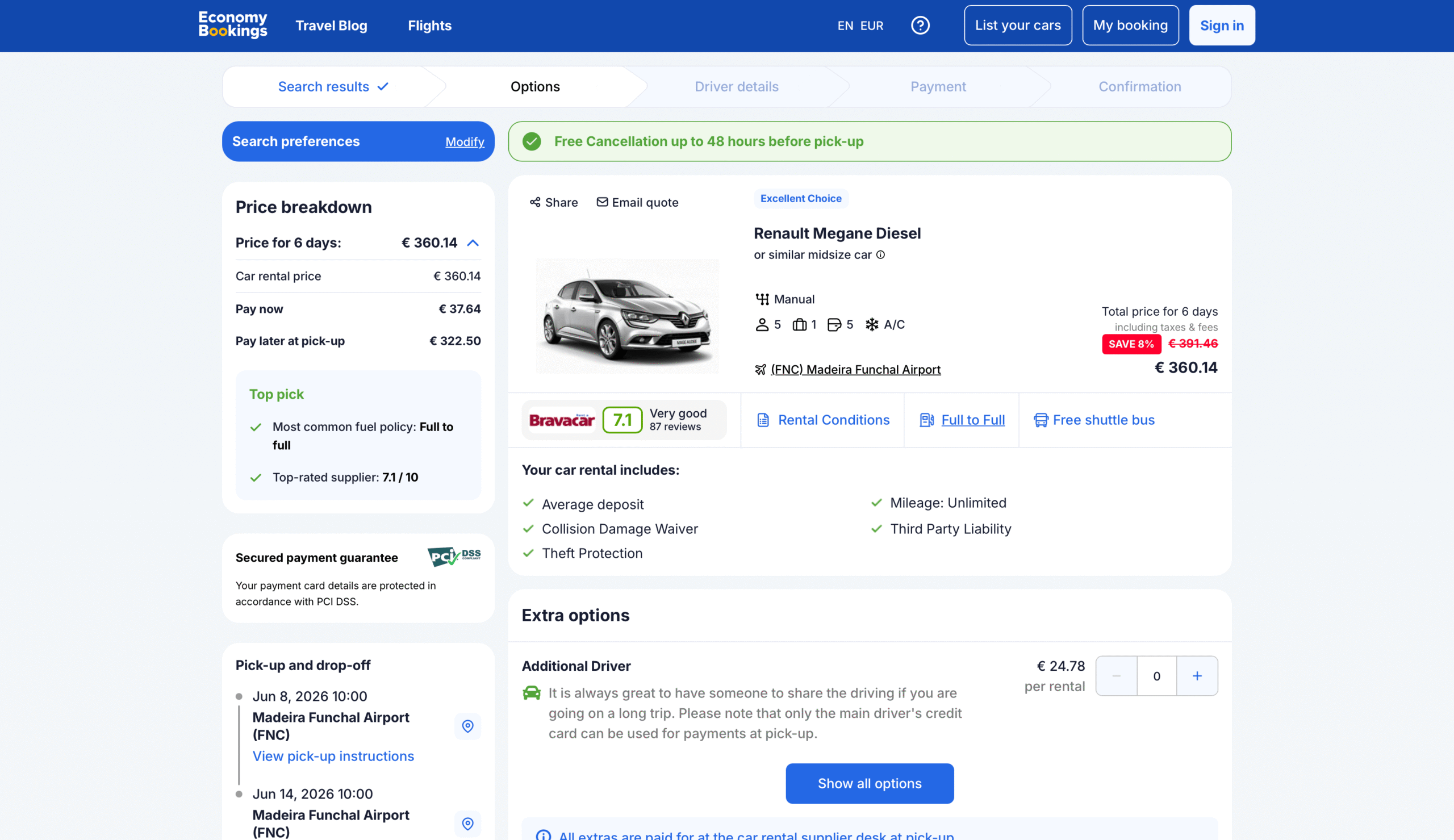This screenshot has width=1454, height=840.
Task: Click the Bravacar supplier logo
Action: coord(561,420)
